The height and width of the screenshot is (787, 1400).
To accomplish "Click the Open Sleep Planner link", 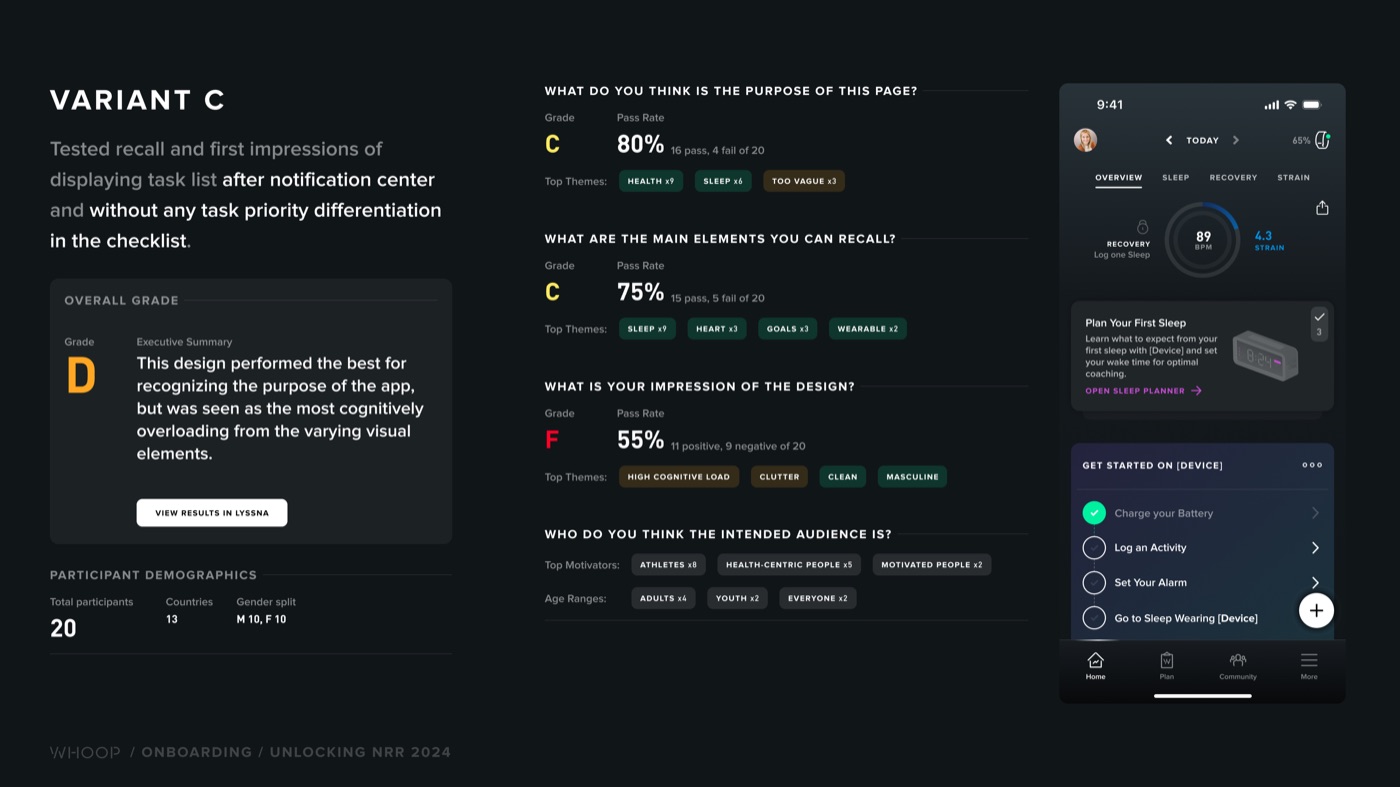I will (1143, 391).
